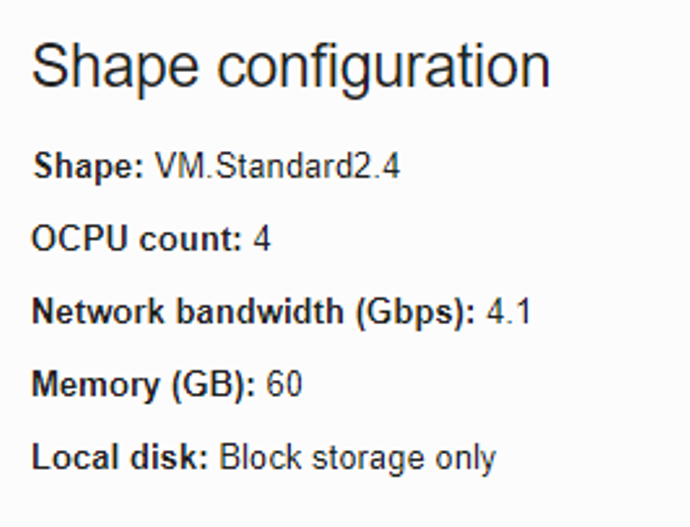690x527 pixels.
Task: Select the "Block storage only" value
Action: 357,458
